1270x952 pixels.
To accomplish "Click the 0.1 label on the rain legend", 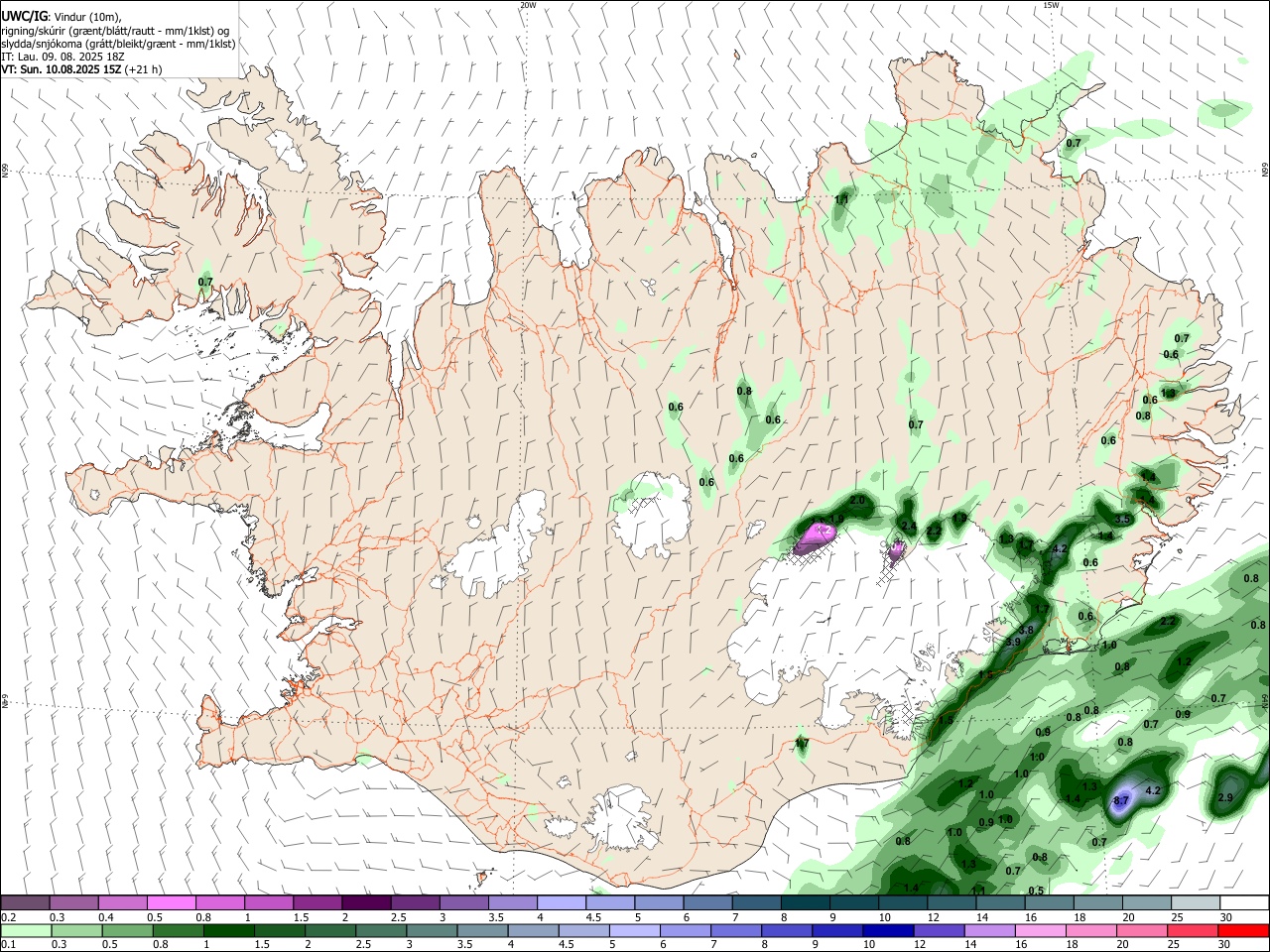I will coord(8,944).
